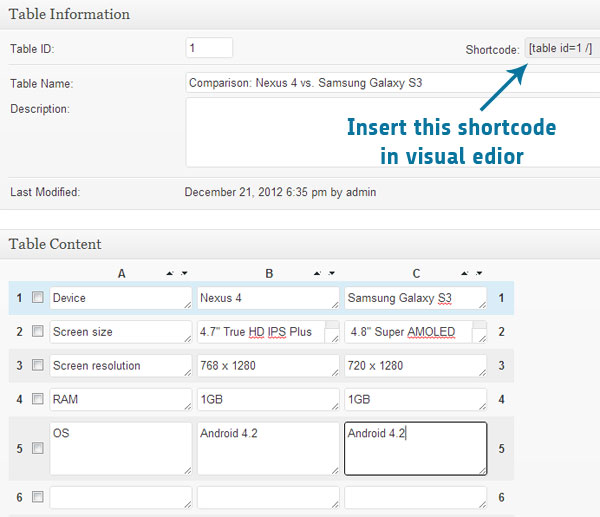Check the row 4 RAM checkbox
Viewport: 600px width, 517px height.
(38, 399)
